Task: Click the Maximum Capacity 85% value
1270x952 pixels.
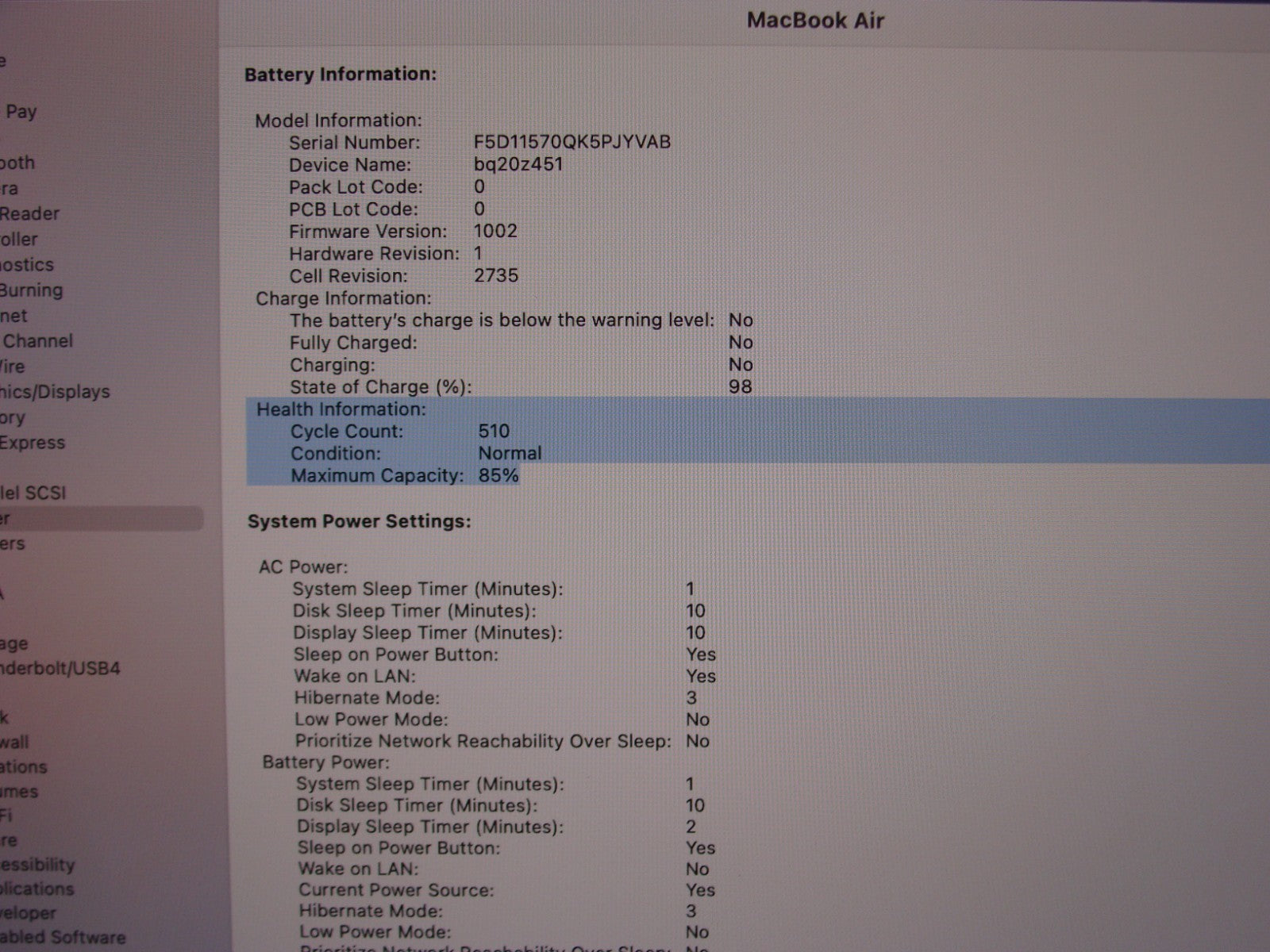Action: click(498, 476)
